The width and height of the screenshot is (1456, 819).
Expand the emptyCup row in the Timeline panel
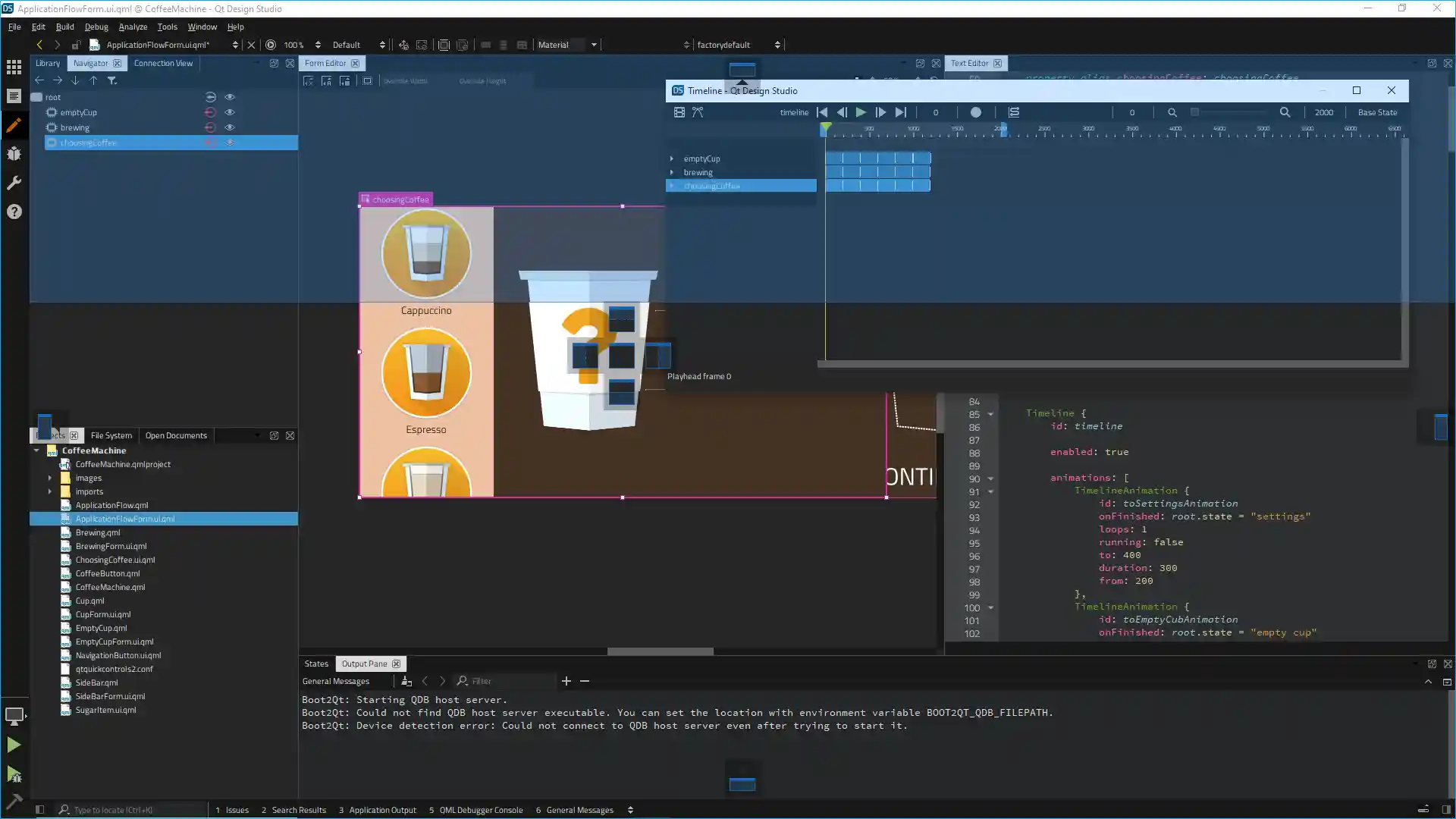[672, 158]
